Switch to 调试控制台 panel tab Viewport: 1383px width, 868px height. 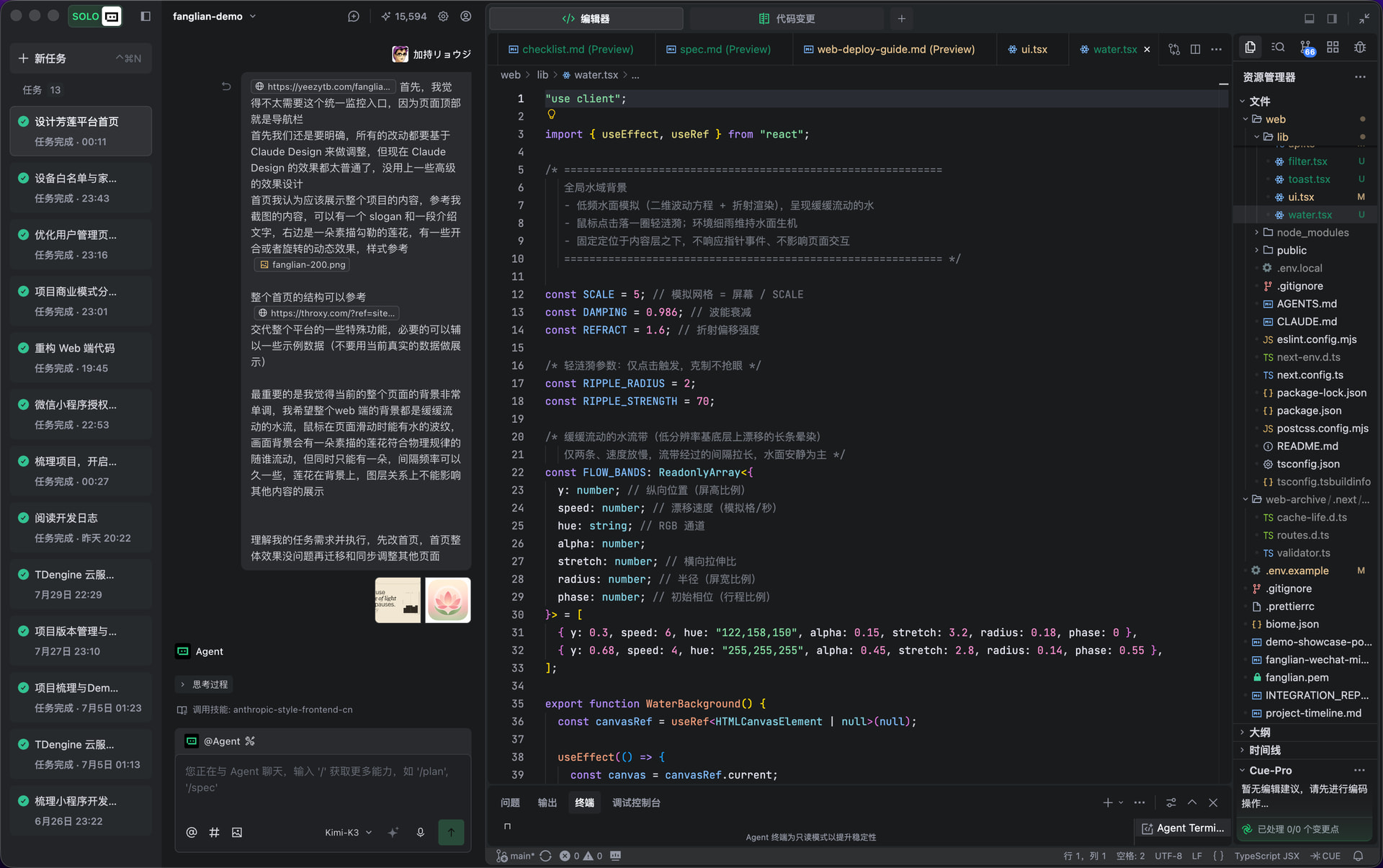pos(636,802)
